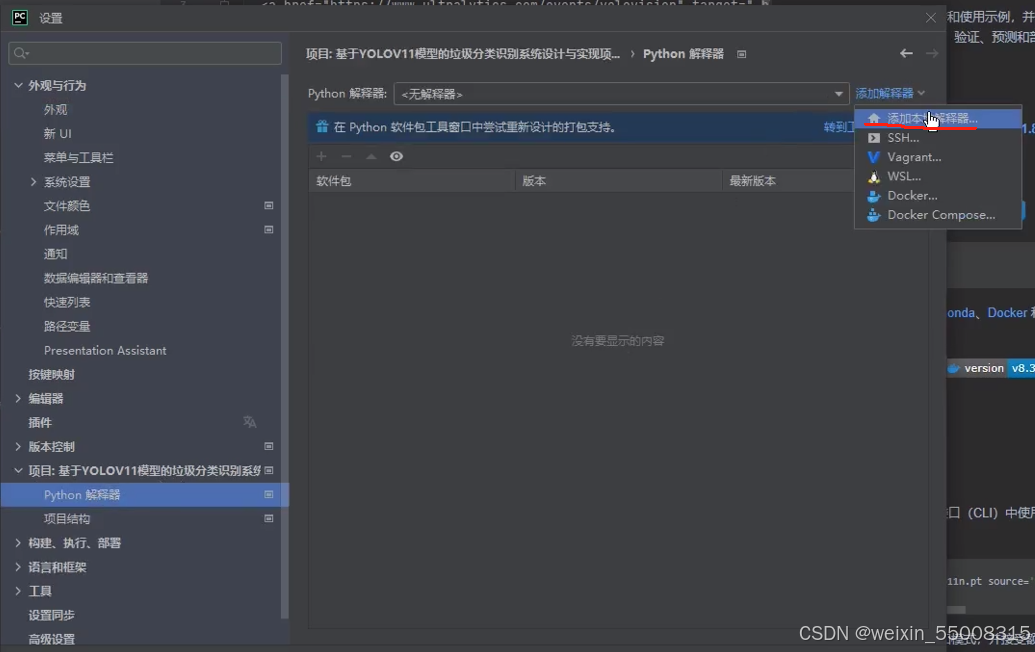Viewport: 1035px width, 652px height.
Task: Click the project-level icon beside Python 解释器 in the tree
Action: [269, 494]
